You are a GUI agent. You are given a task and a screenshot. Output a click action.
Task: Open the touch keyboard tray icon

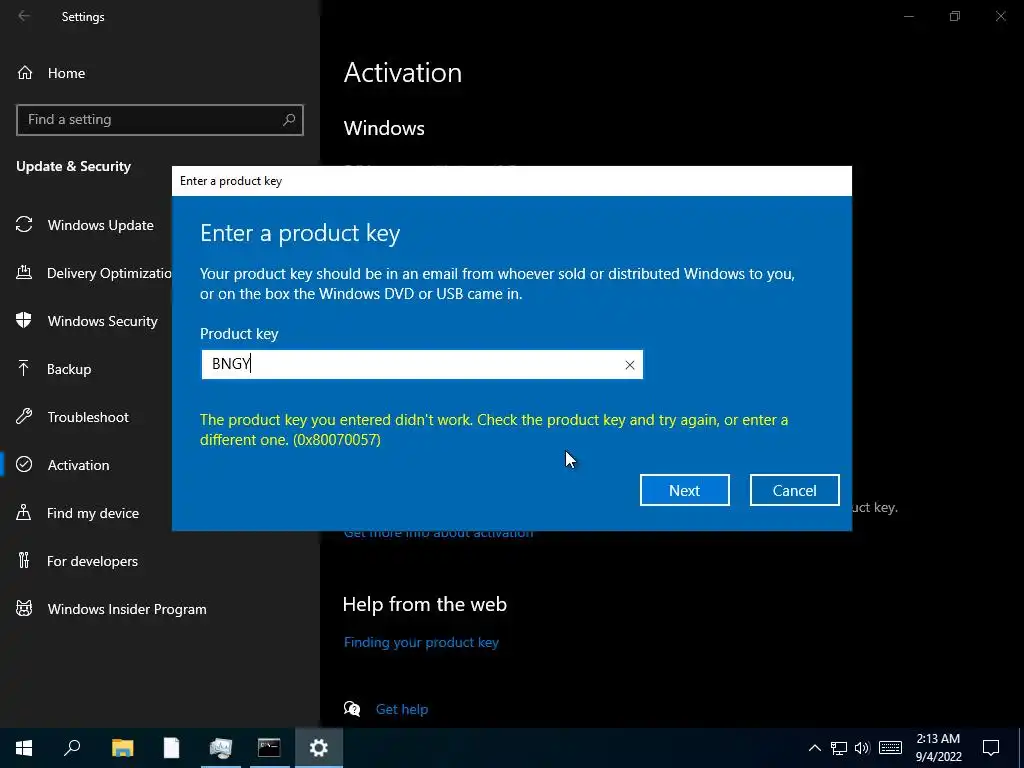[890, 748]
